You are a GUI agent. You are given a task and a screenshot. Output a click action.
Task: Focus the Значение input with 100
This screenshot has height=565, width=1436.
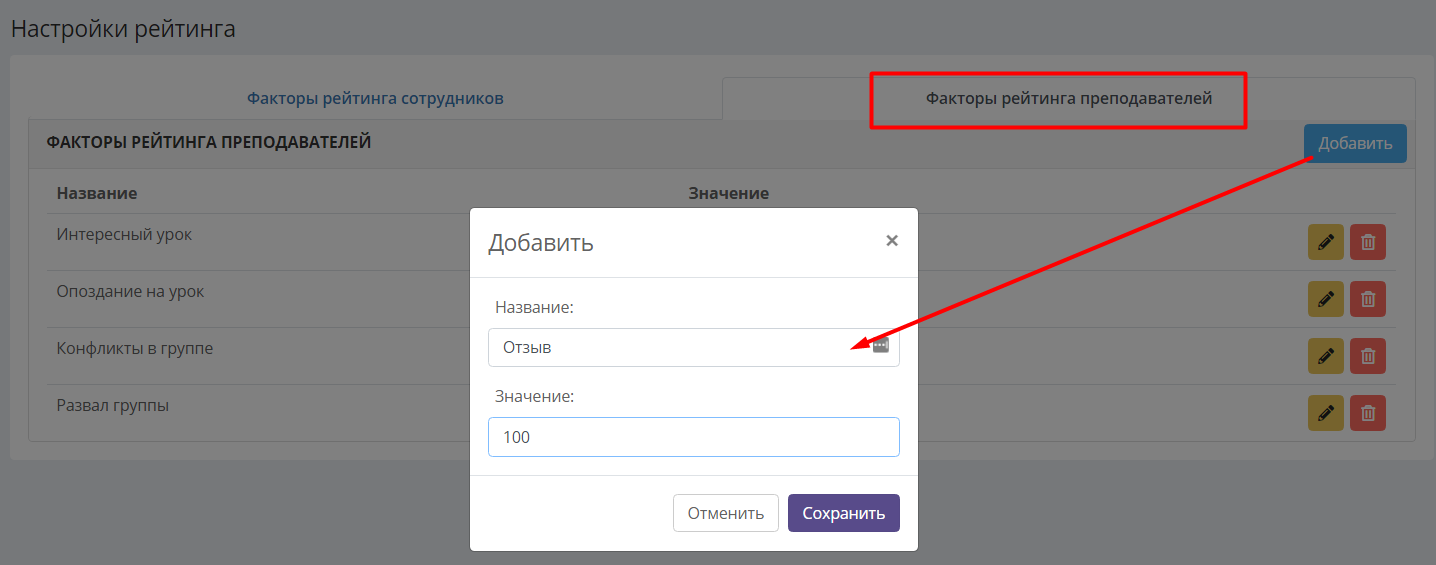coord(694,437)
